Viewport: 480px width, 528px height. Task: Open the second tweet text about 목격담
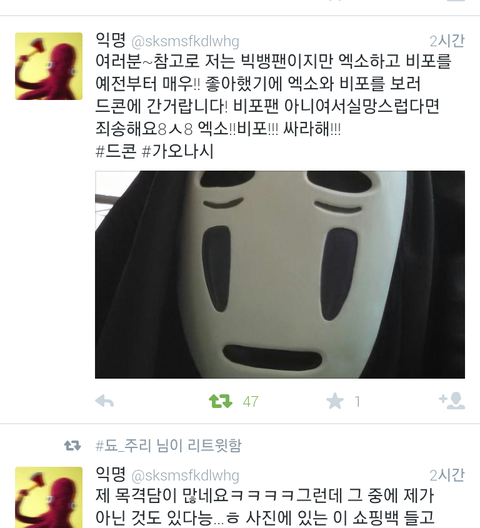[x=265, y=507]
